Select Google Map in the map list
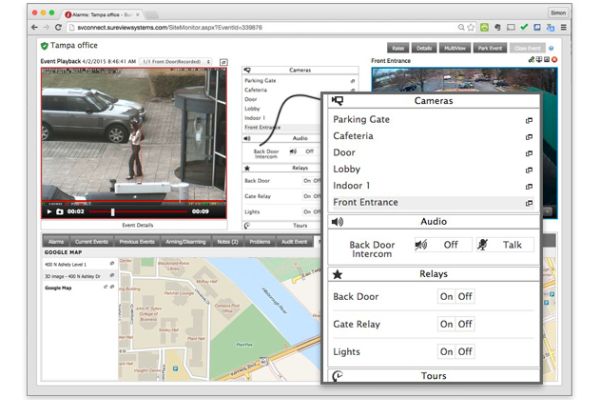Viewport: 600px width, 400px height. (58, 288)
